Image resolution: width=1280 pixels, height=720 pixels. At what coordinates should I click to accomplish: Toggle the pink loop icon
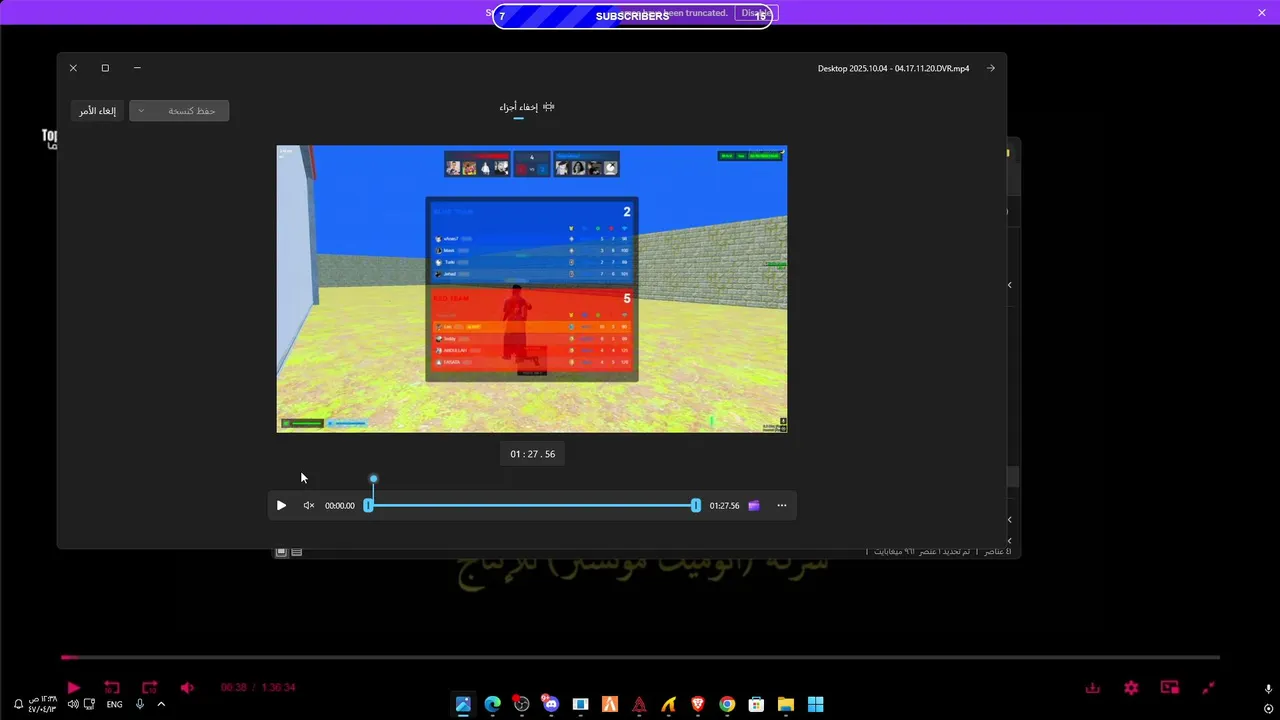(x=150, y=688)
